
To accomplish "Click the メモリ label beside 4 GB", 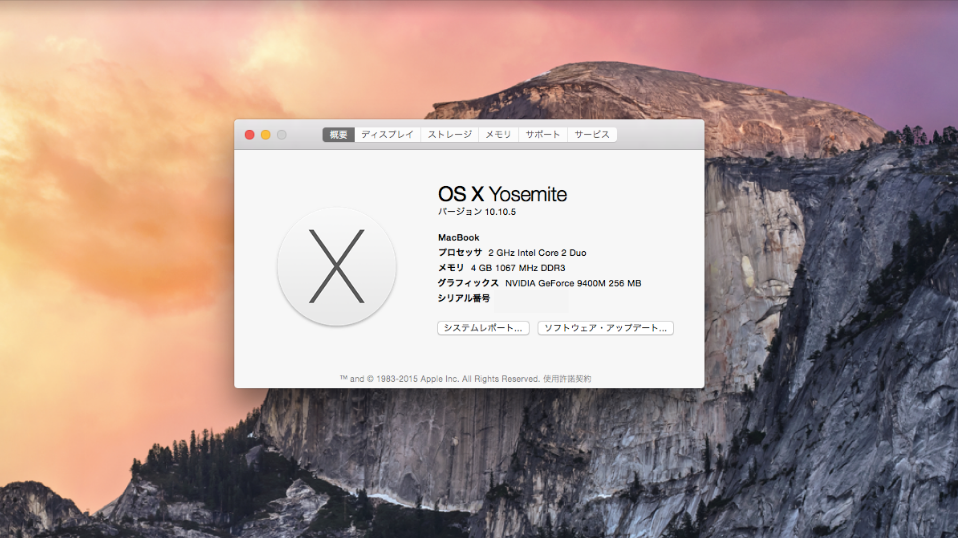I will [x=451, y=268].
